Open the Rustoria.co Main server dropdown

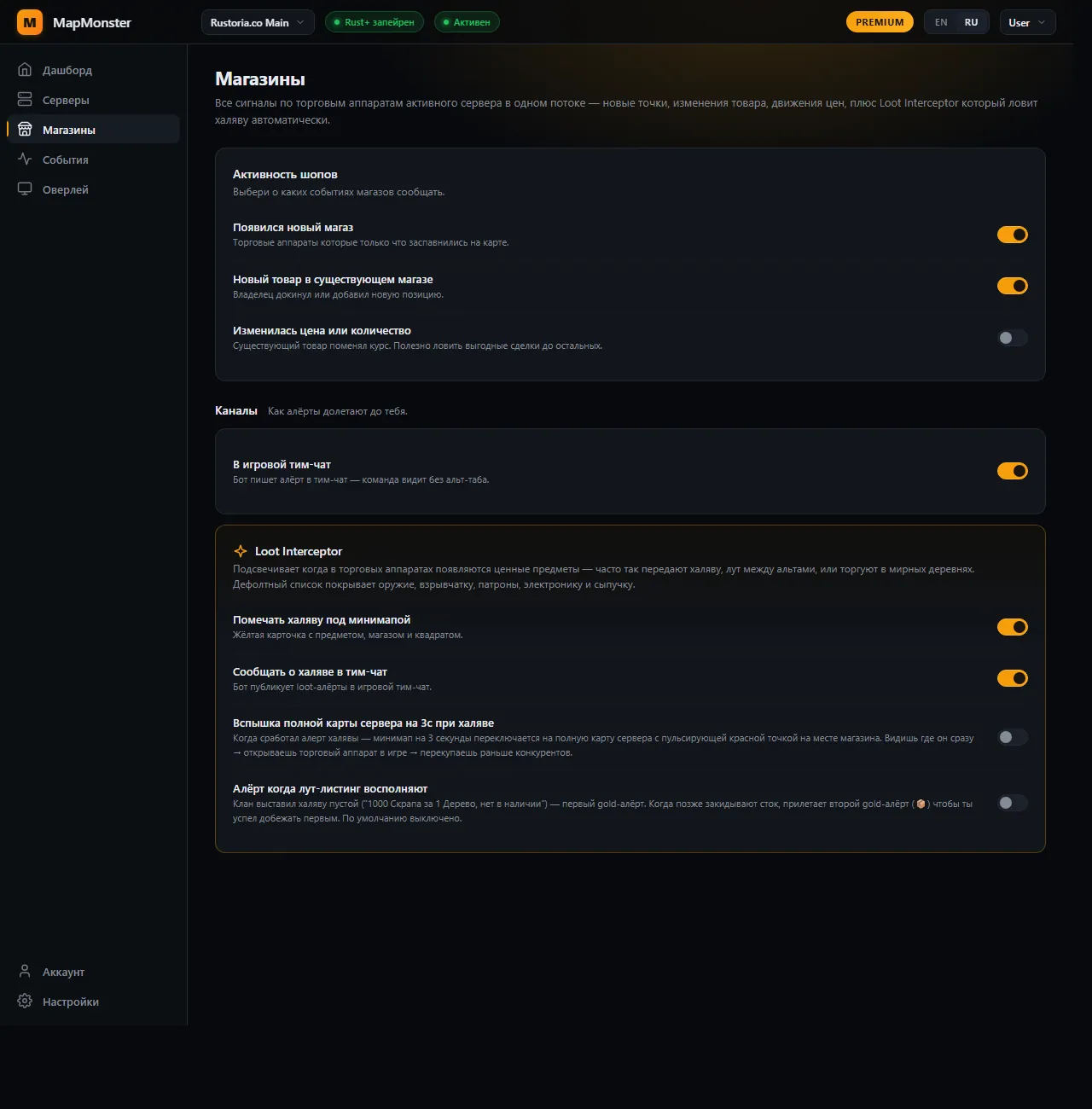pyautogui.click(x=258, y=22)
